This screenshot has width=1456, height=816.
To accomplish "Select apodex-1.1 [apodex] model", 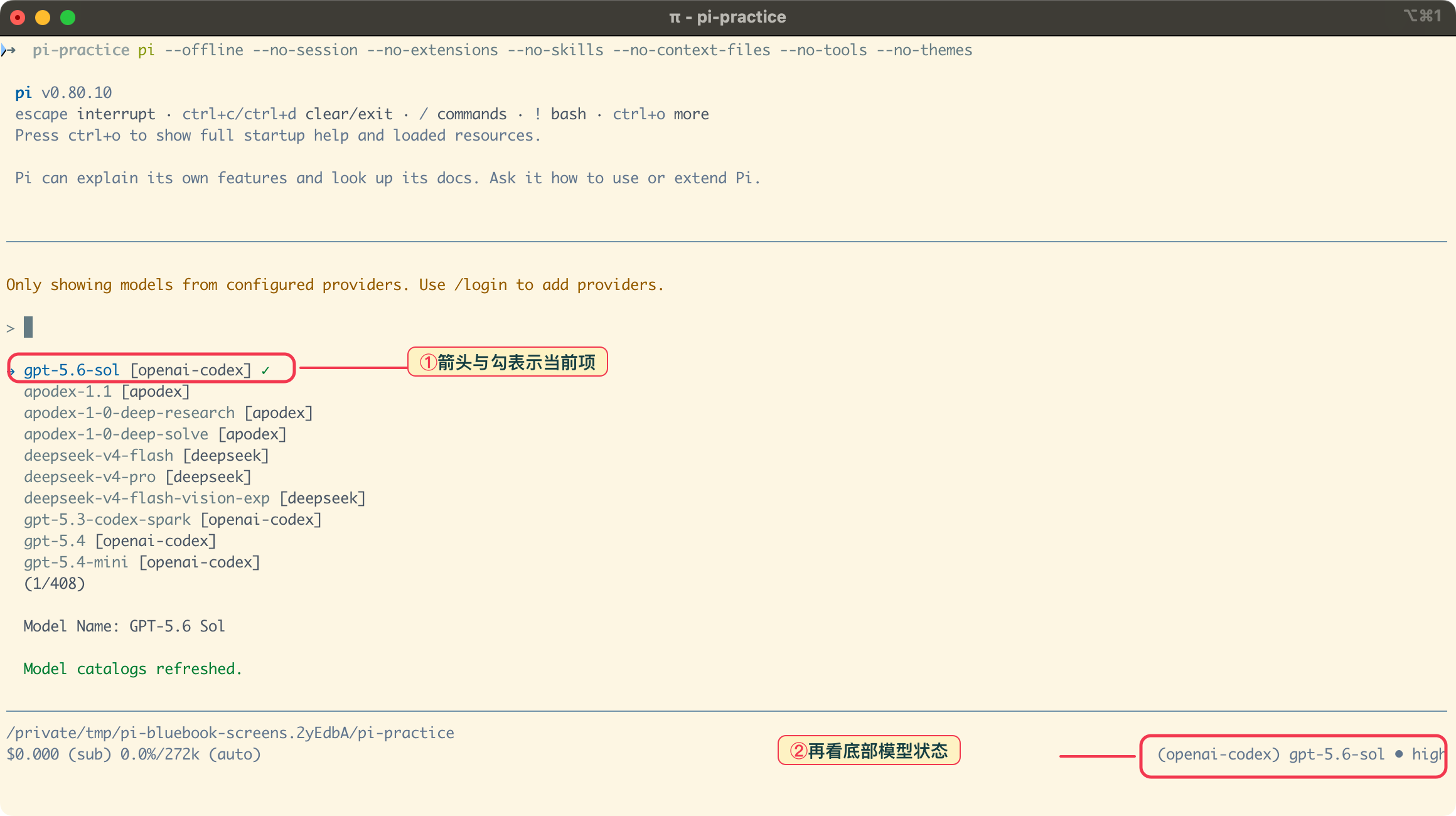I will point(107,391).
